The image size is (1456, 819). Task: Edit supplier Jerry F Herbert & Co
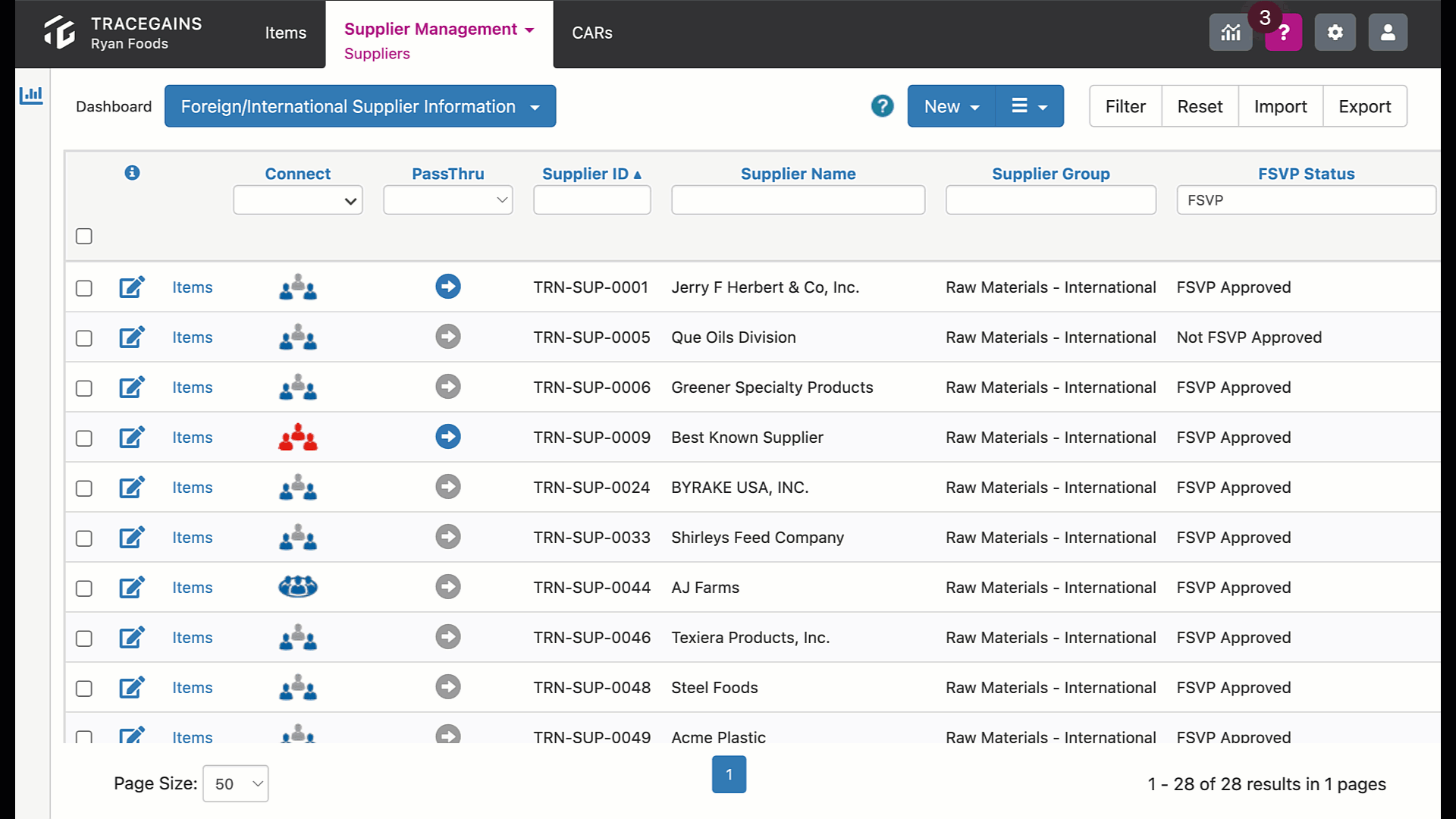point(132,287)
